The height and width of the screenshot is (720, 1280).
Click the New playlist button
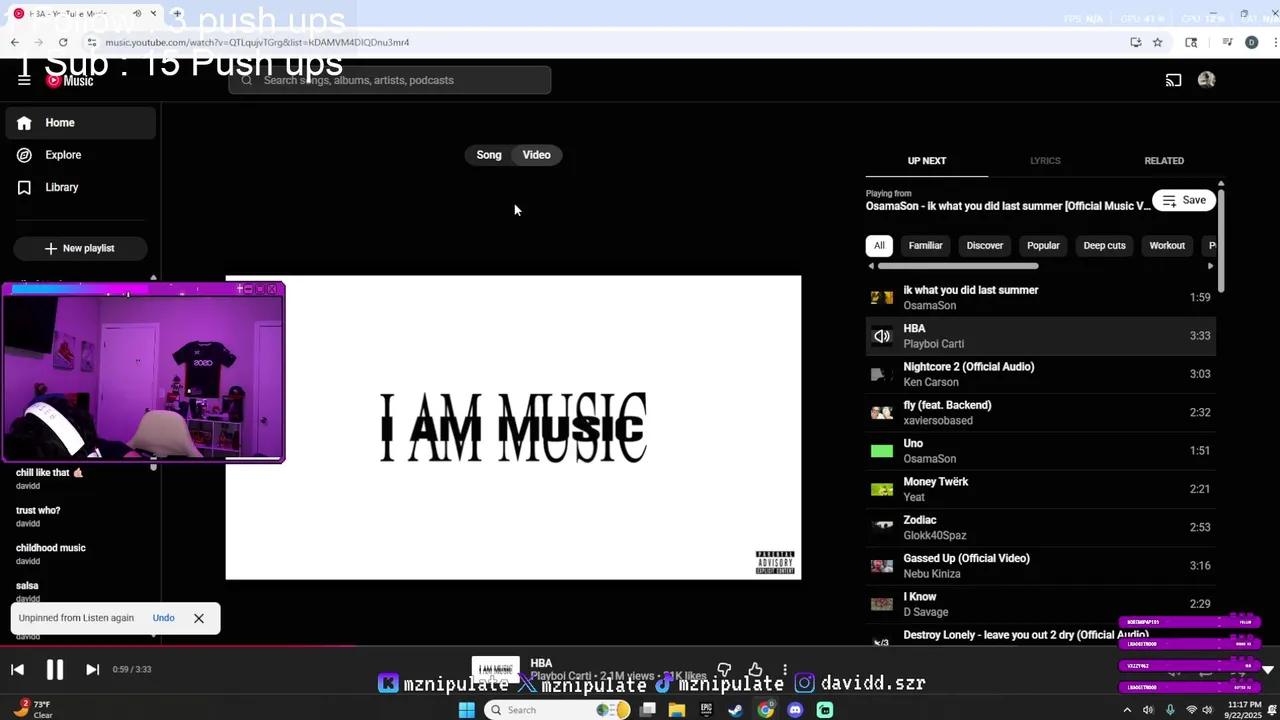80,248
